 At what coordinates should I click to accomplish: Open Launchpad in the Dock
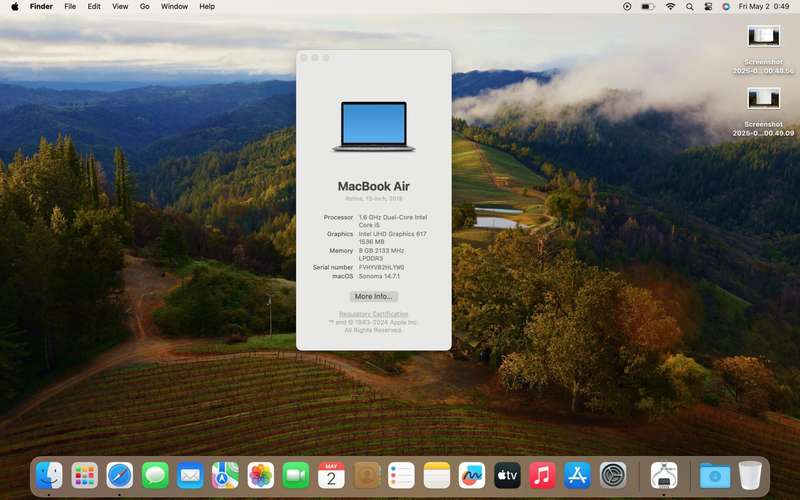click(85, 476)
